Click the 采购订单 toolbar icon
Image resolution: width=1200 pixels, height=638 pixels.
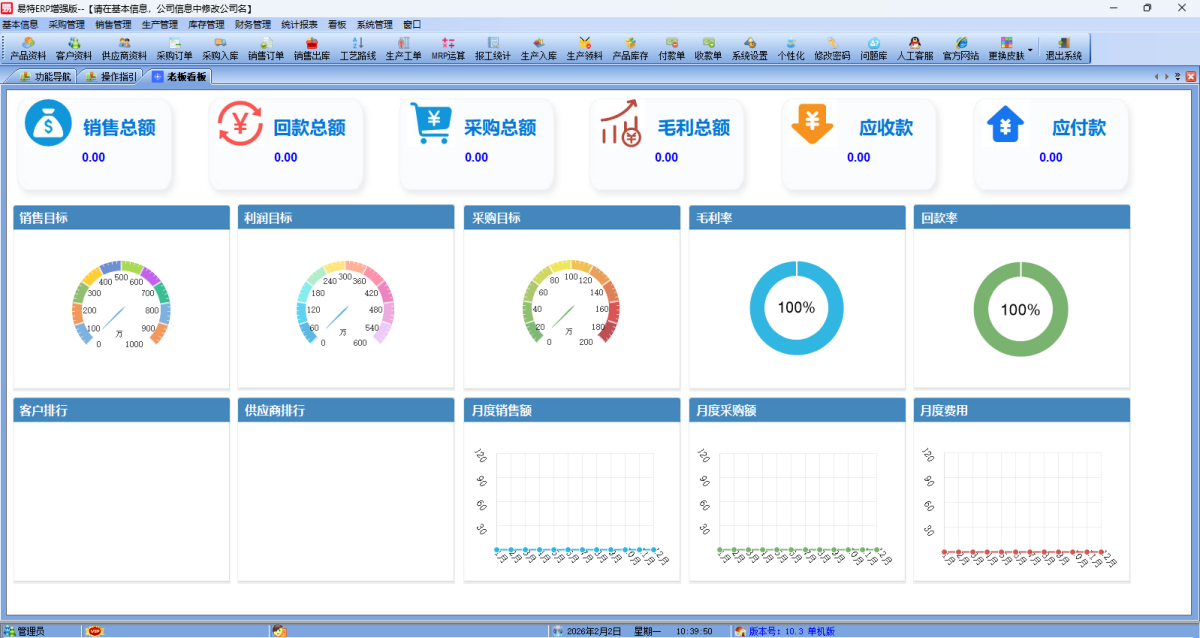click(x=174, y=48)
